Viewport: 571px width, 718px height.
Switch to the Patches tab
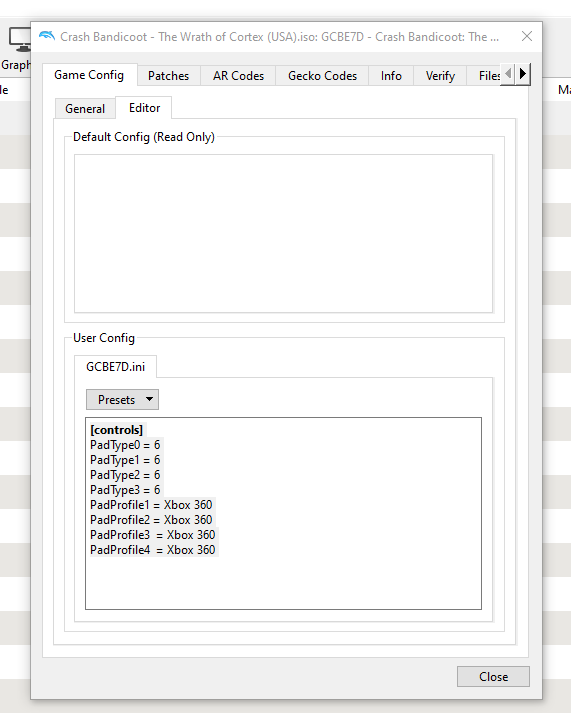169,76
